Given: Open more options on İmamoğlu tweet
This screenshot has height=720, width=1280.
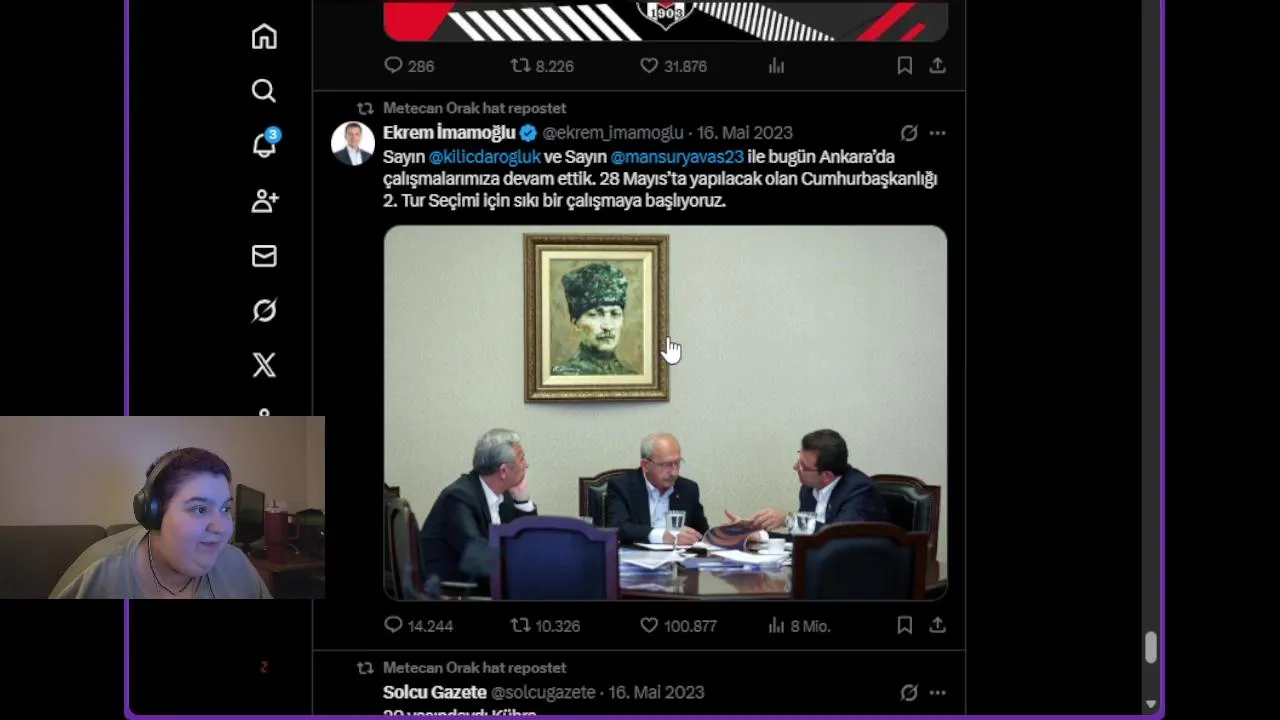Looking at the screenshot, I should tap(937, 133).
